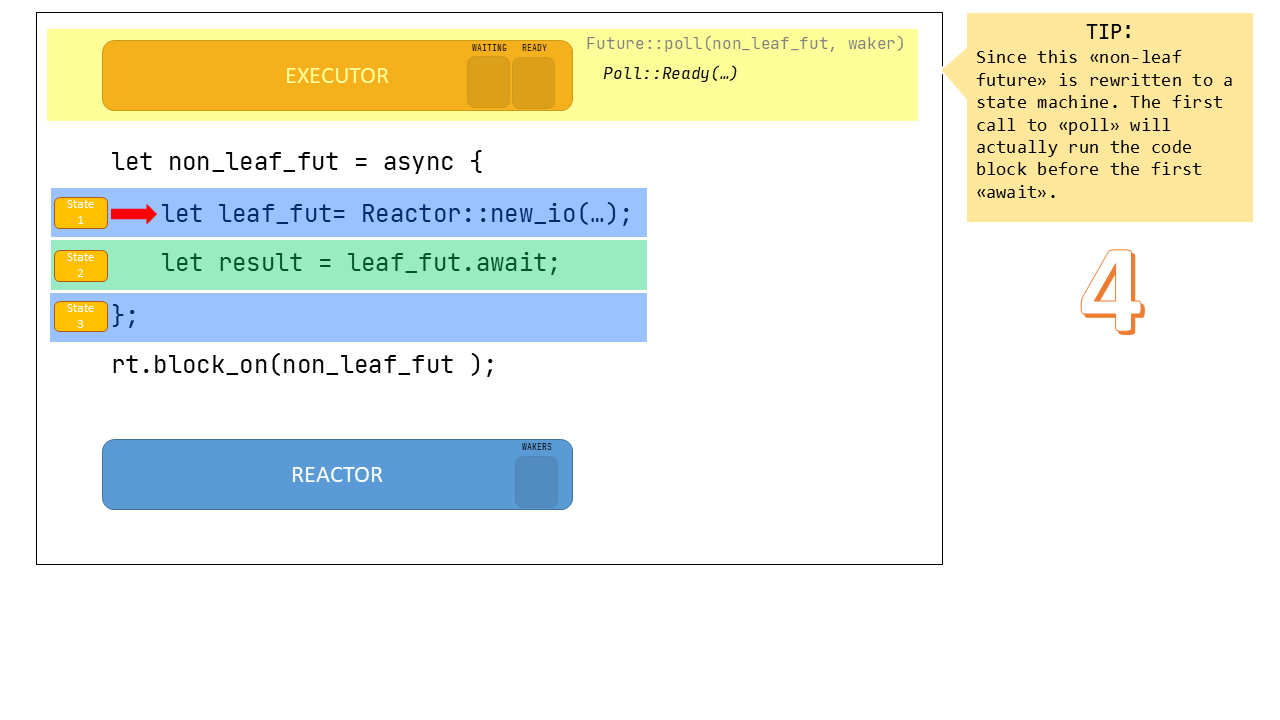This screenshot has width=1280, height=720.
Task: Click the tip callout's pointer triangle
Action: click(955, 71)
